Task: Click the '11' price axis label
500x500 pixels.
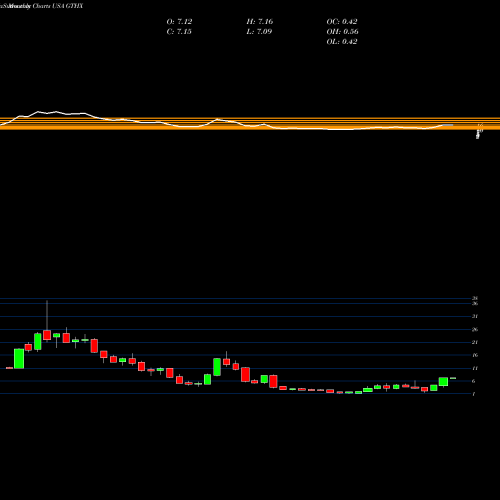Action: pos(475,368)
